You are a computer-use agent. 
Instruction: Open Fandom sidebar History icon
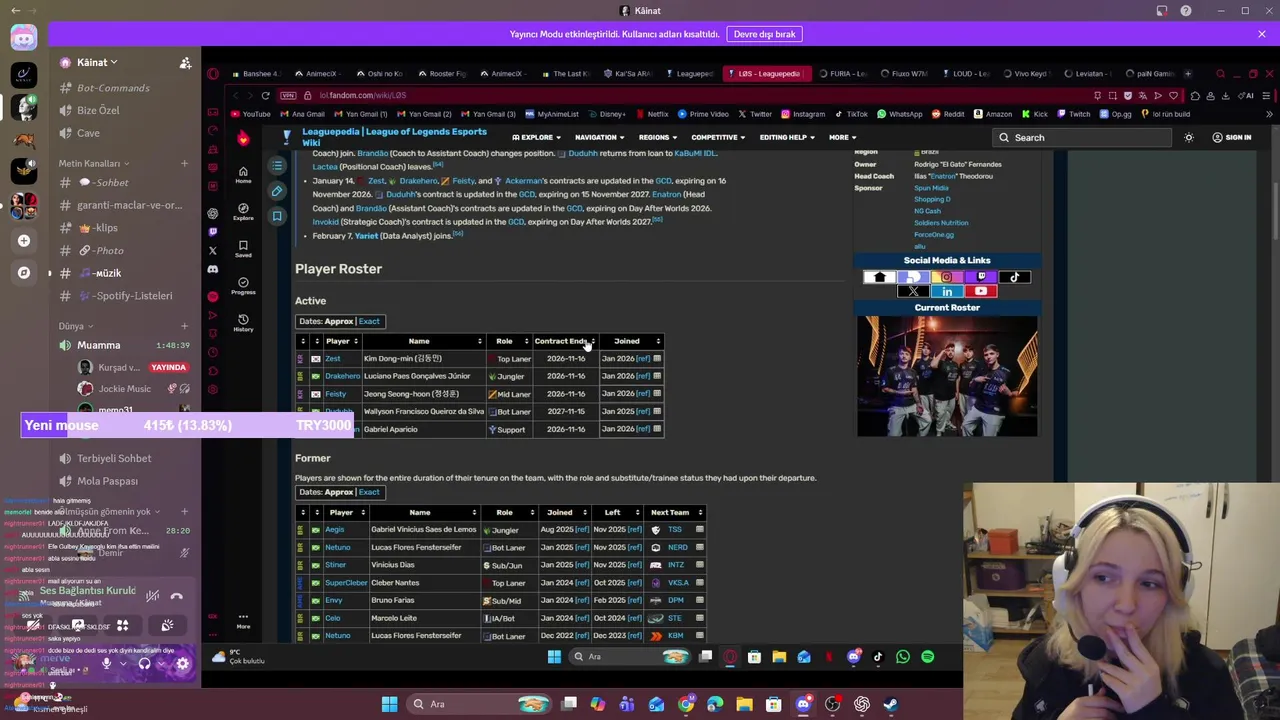(243, 322)
